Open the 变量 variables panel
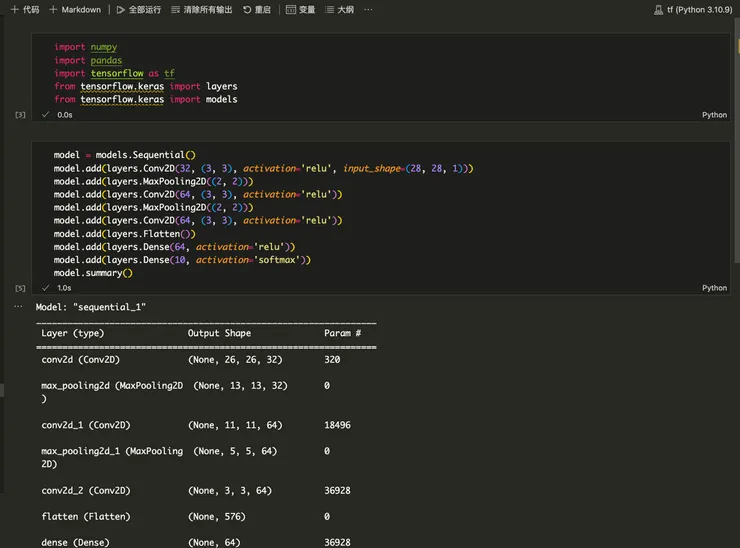The height and width of the screenshot is (548, 740). pos(300,9)
